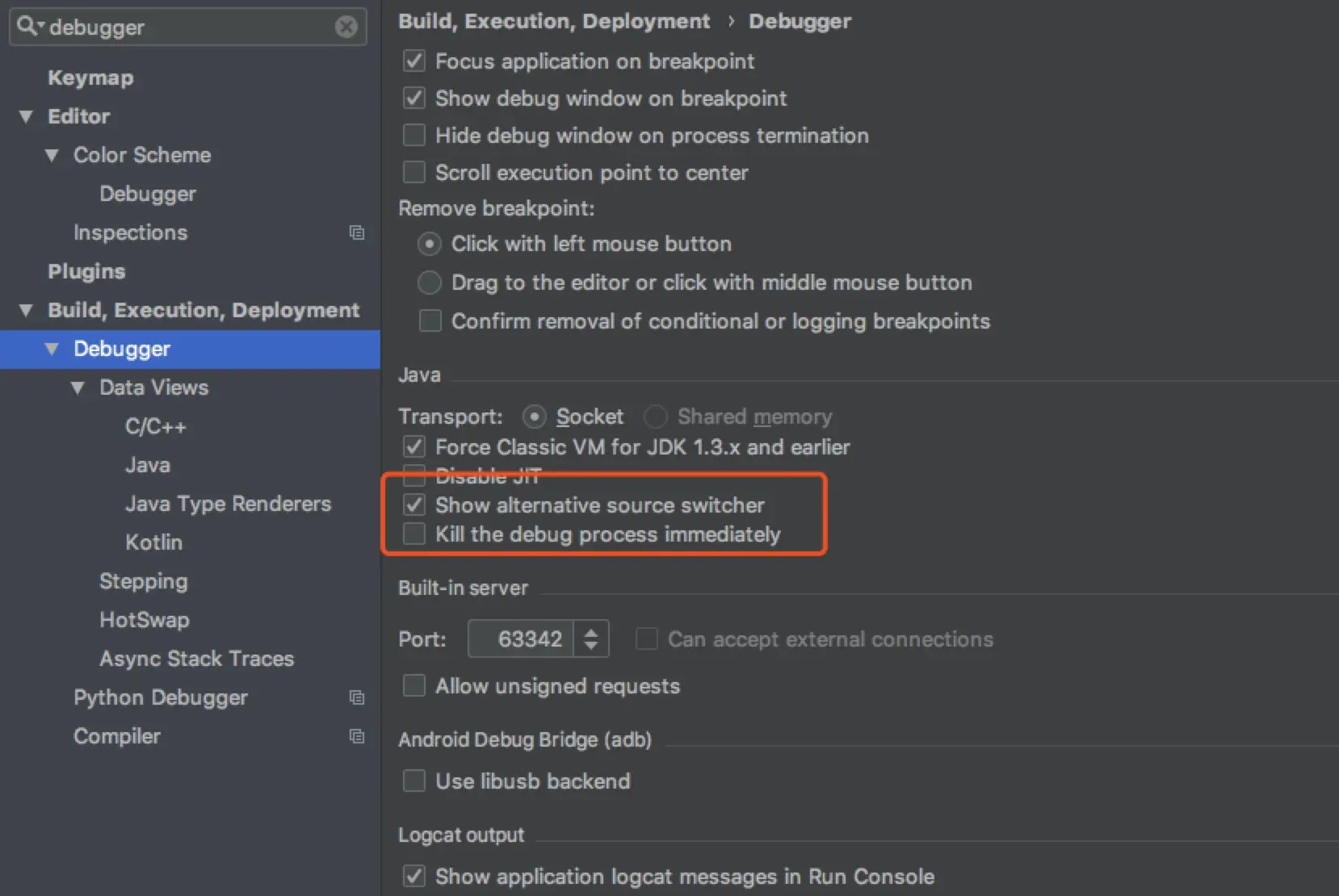
Task: Enable Hide debug window on process termination
Action: (413, 135)
